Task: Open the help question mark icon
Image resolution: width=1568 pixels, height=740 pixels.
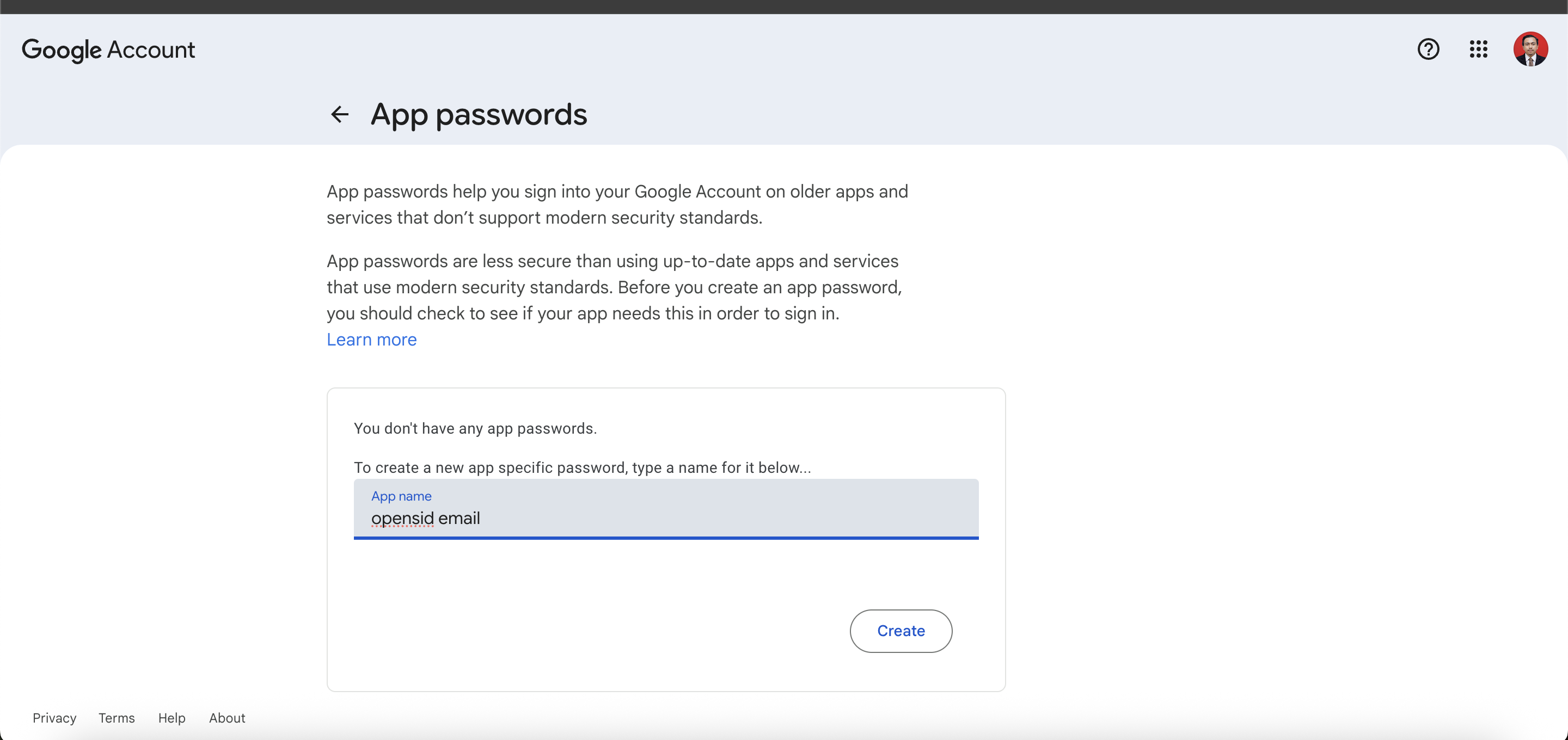Action: click(x=1428, y=48)
